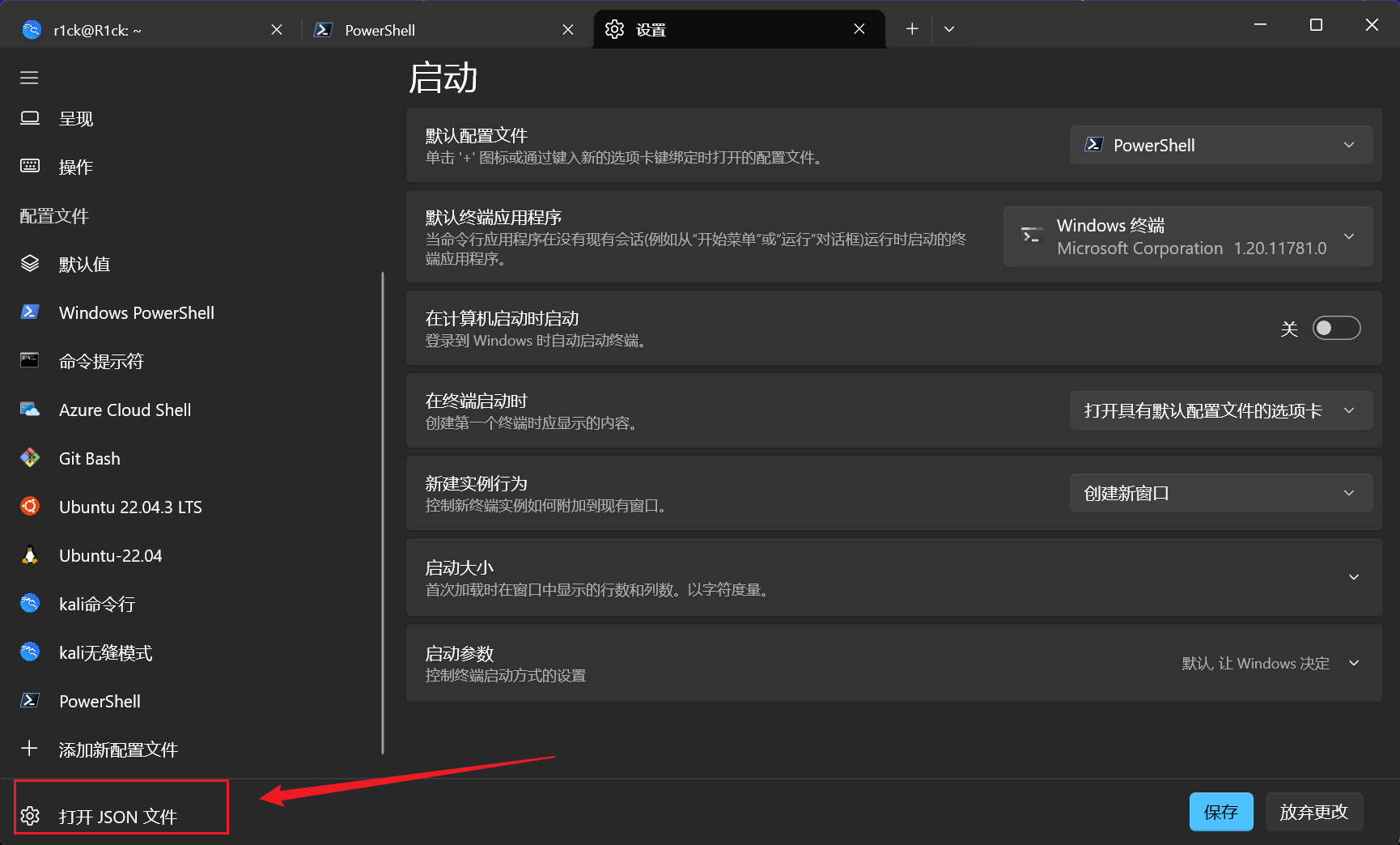The width and height of the screenshot is (1400, 845).
Task: Open the 默认终端应用程序 dropdown
Action: 1187,236
